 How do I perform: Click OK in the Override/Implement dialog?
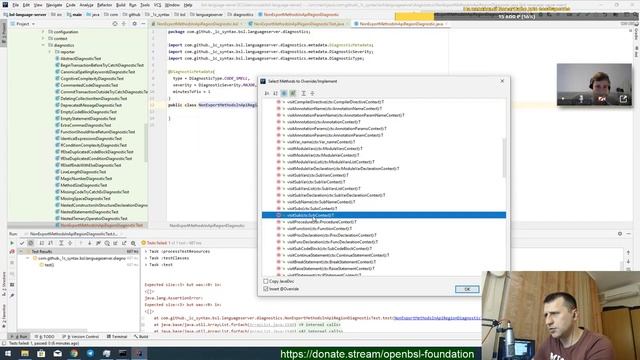(467, 289)
